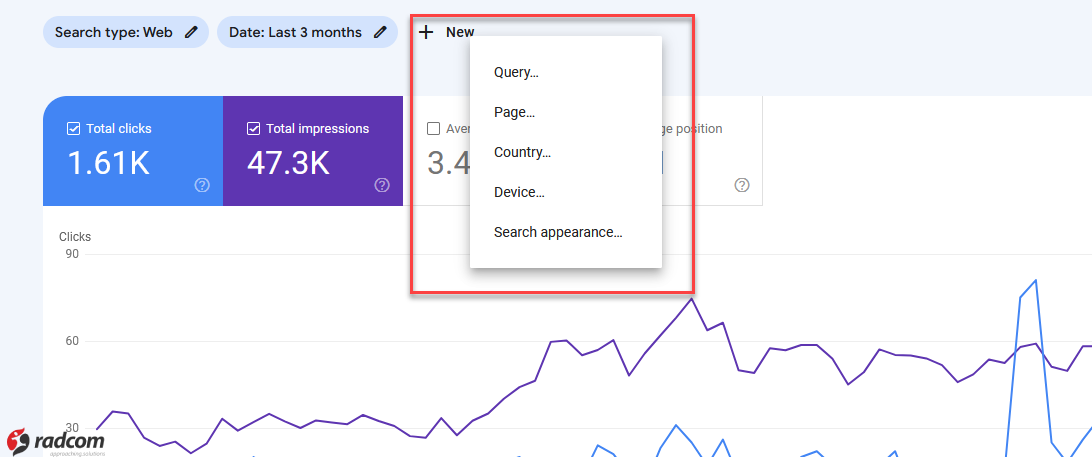Click the 1.61K Total clicks value
Viewport: 1092px width, 457px height.
108,163
